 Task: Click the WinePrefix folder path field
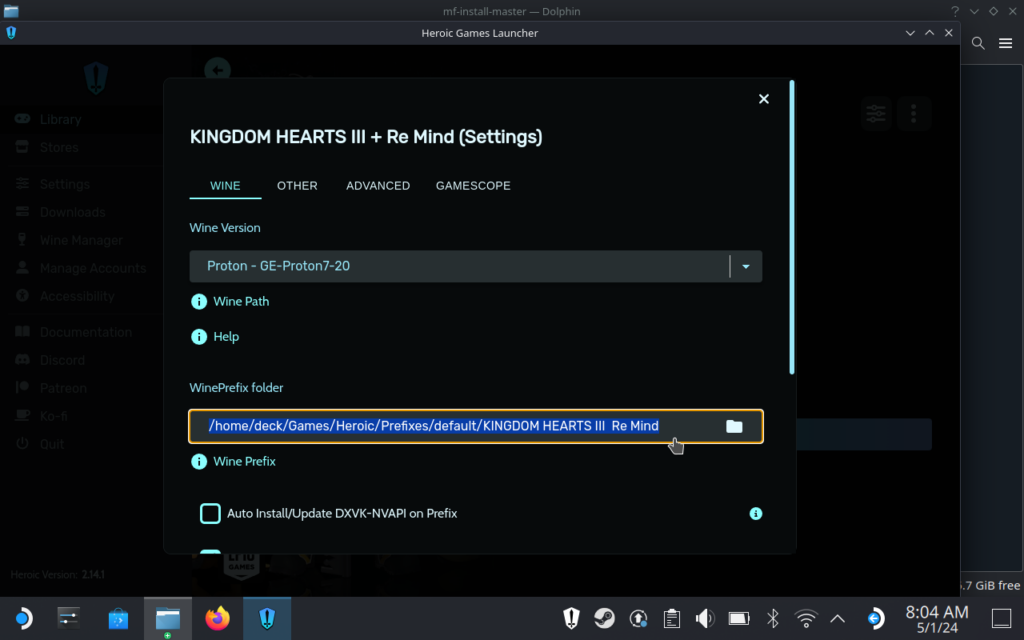475,426
